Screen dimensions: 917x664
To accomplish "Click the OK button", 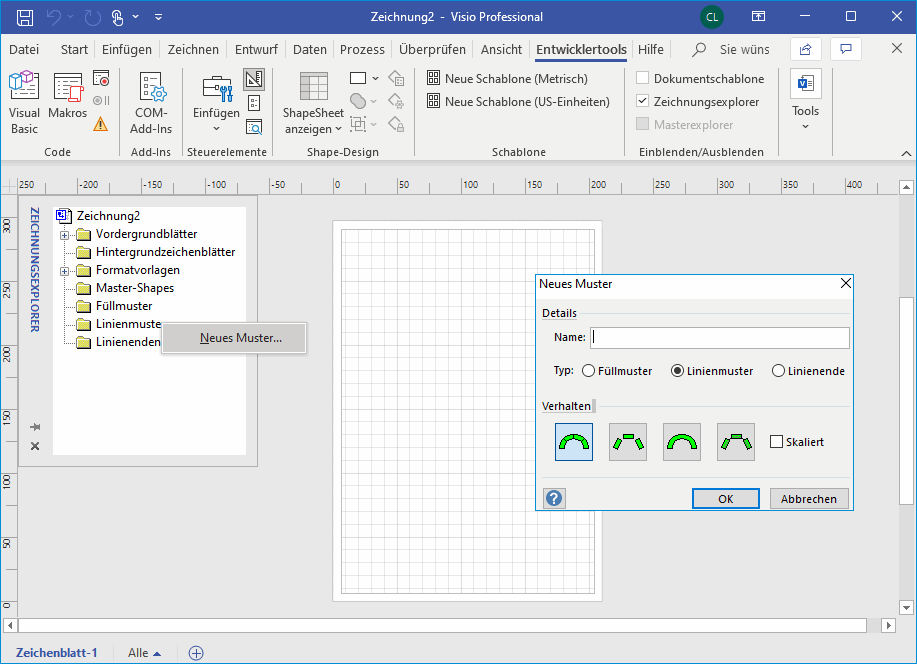I will point(726,498).
